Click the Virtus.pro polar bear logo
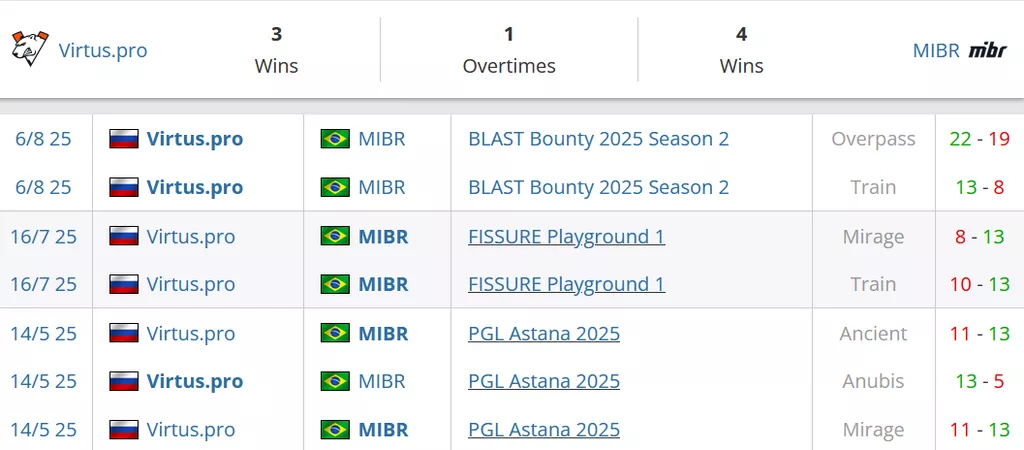 [x=29, y=48]
